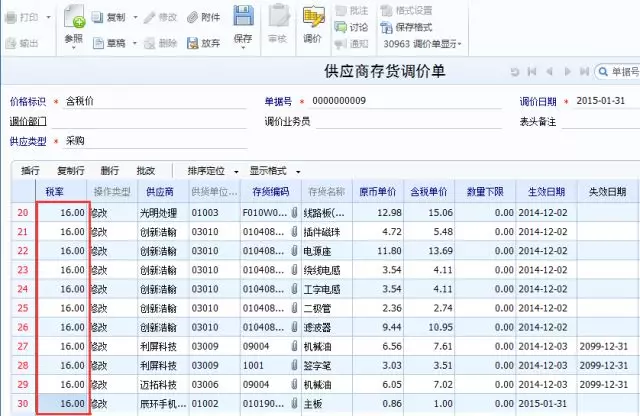Open the 打印 dropdown arrow
This screenshot has height=416, width=640.
pyautogui.click(x=49, y=17)
